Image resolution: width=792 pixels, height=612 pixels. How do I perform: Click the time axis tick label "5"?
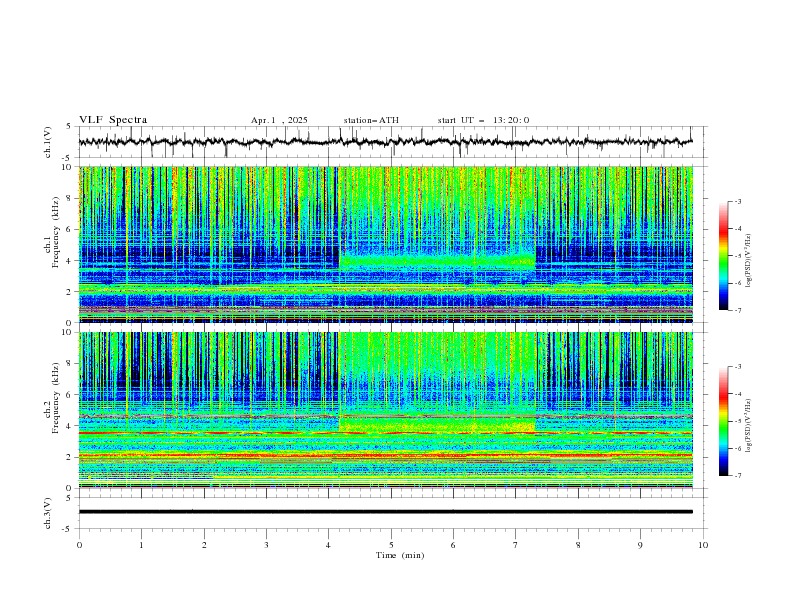391,545
